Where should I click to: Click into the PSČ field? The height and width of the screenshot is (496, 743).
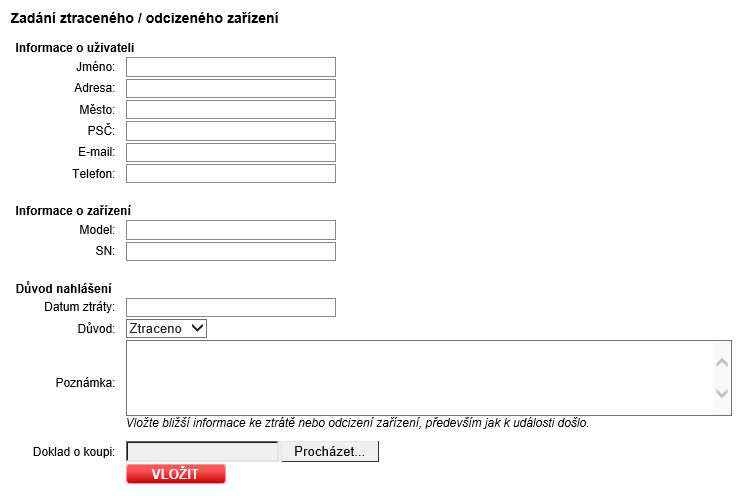point(231,131)
